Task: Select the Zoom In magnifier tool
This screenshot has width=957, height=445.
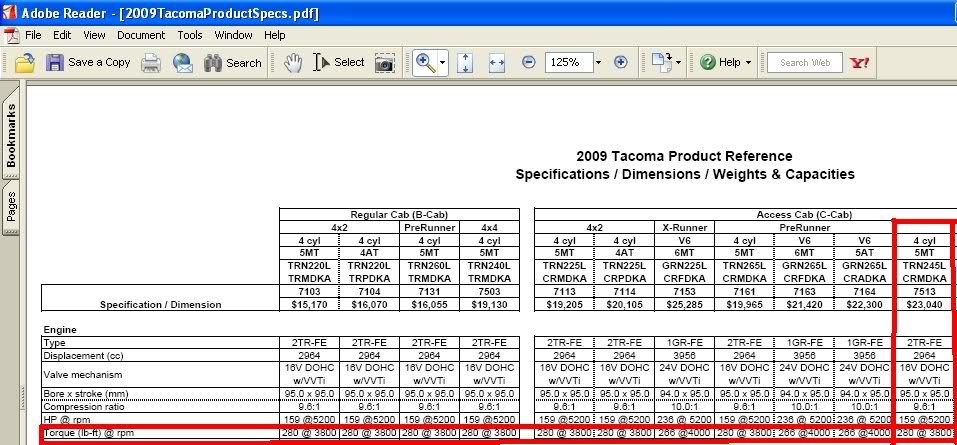Action: [425, 62]
